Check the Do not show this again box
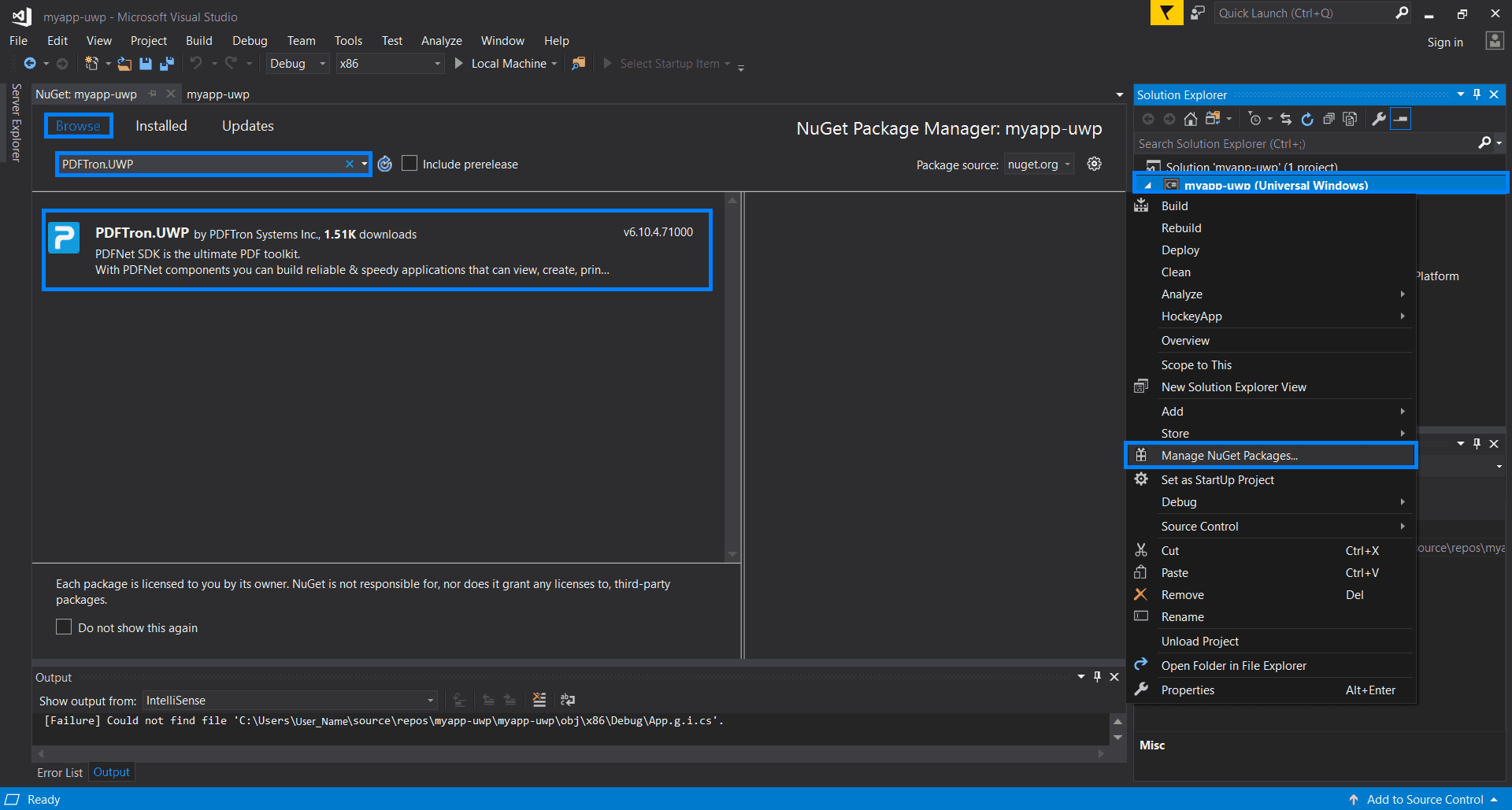 click(x=64, y=627)
